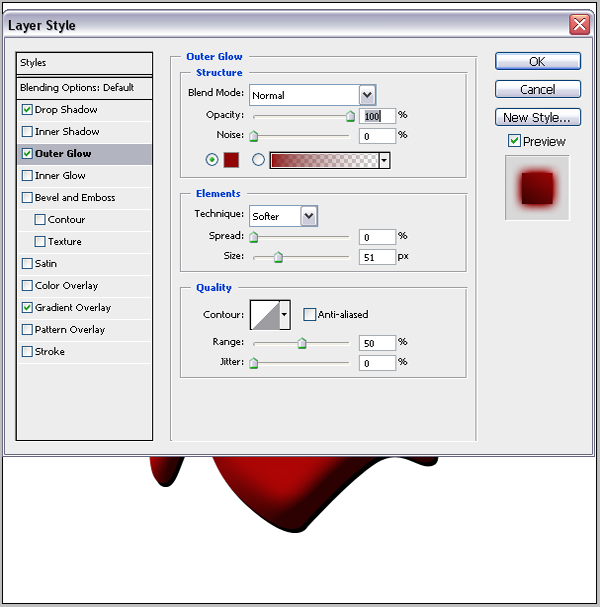Click the Contour curve thumbnail
Viewport: 600px width, 607px height.
click(x=265, y=315)
